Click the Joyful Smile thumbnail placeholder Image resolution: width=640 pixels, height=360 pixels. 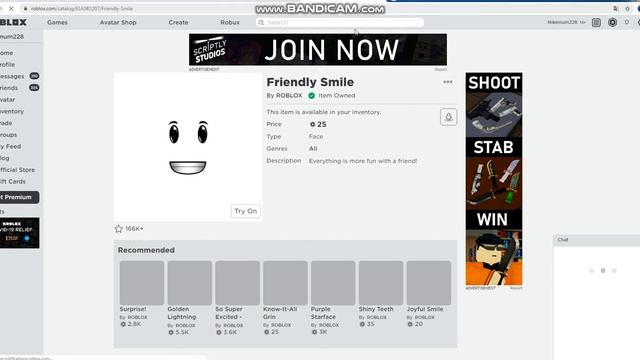[x=429, y=283]
